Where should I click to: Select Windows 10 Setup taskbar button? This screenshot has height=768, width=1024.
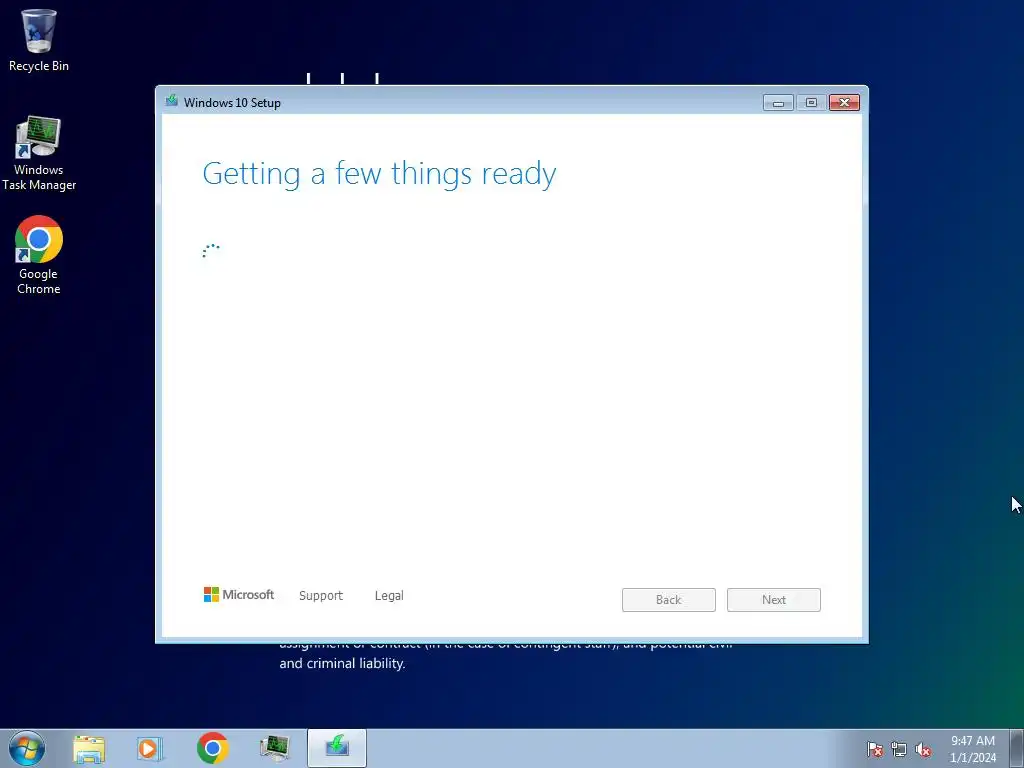(337, 748)
